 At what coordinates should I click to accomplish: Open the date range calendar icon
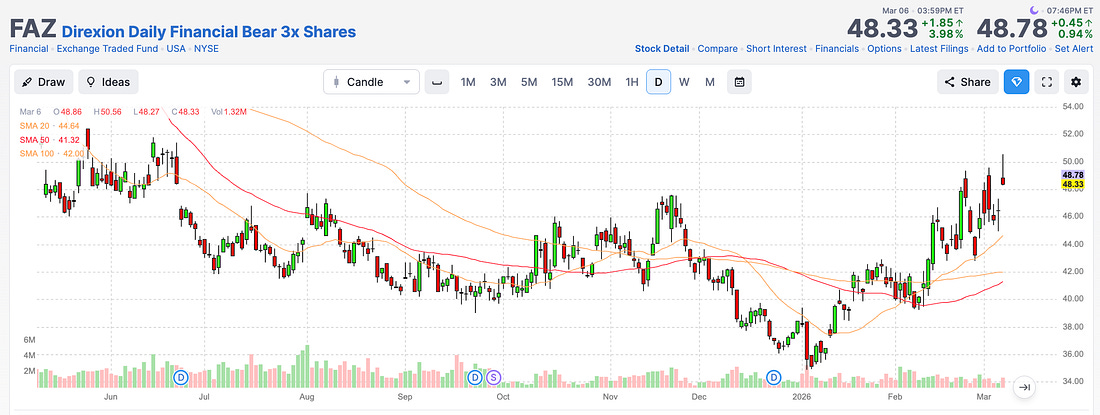pyautogui.click(x=739, y=82)
